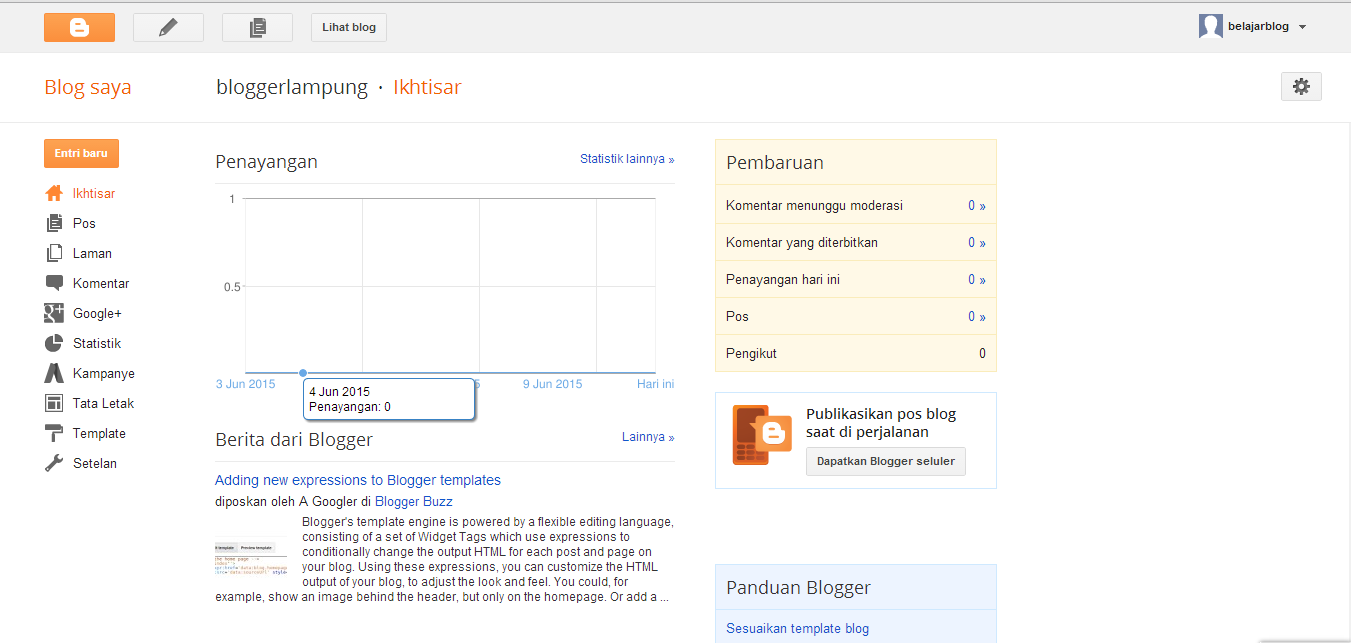Viewport: 1351px width, 643px height.
Task: Open the belajarblog account dropdown arrow
Action: pyautogui.click(x=1302, y=28)
